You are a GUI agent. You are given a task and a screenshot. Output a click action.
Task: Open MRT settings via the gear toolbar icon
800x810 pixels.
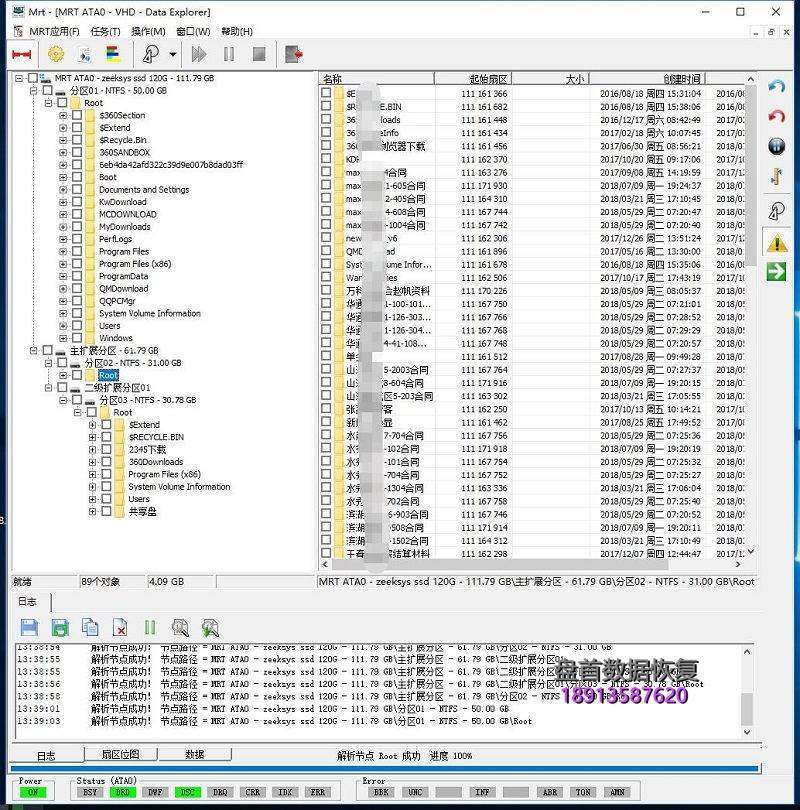point(55,54)
